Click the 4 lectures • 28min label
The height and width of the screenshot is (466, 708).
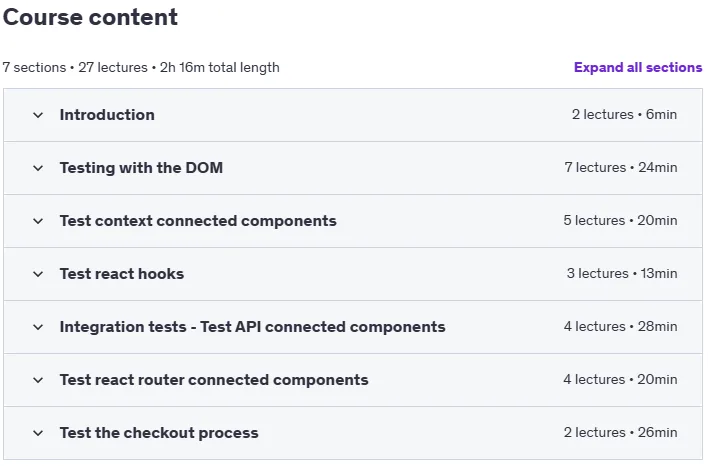[620, 326]
